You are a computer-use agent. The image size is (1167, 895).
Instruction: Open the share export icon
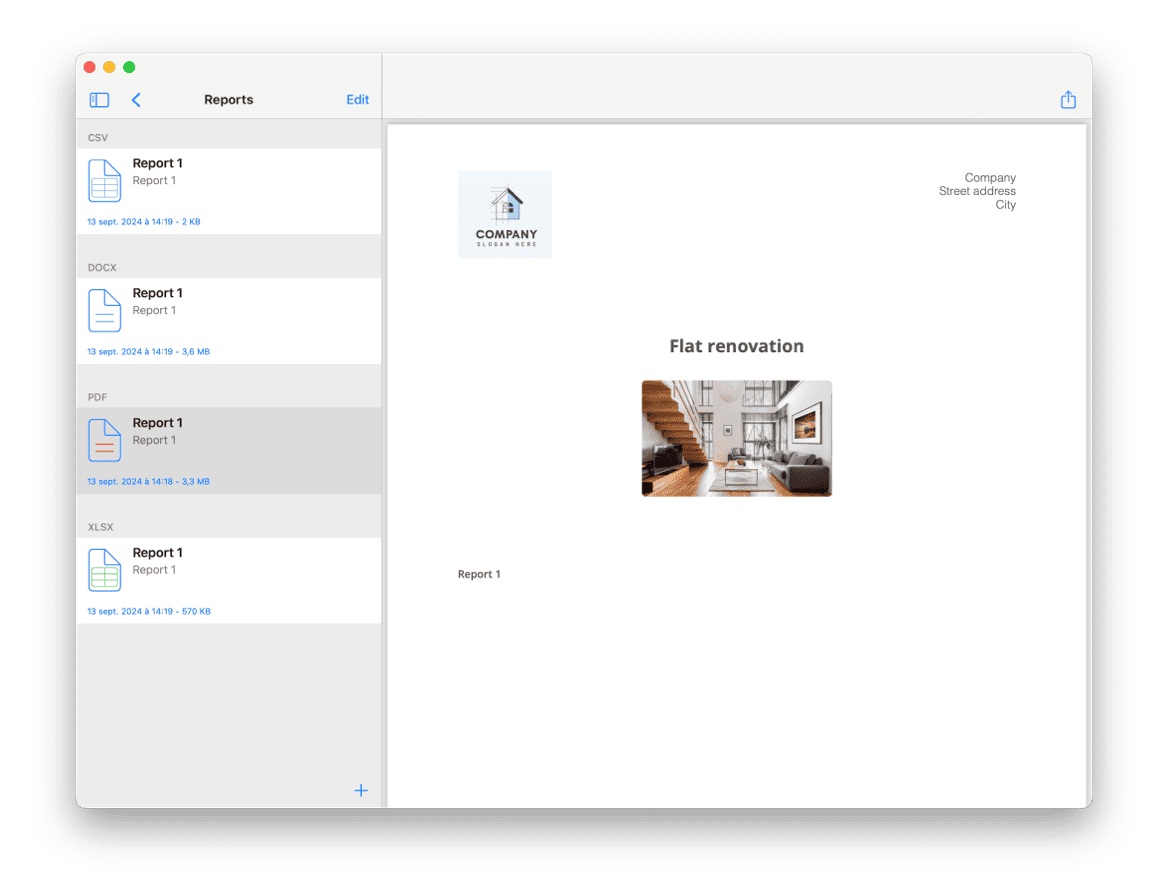point(1068,100)
